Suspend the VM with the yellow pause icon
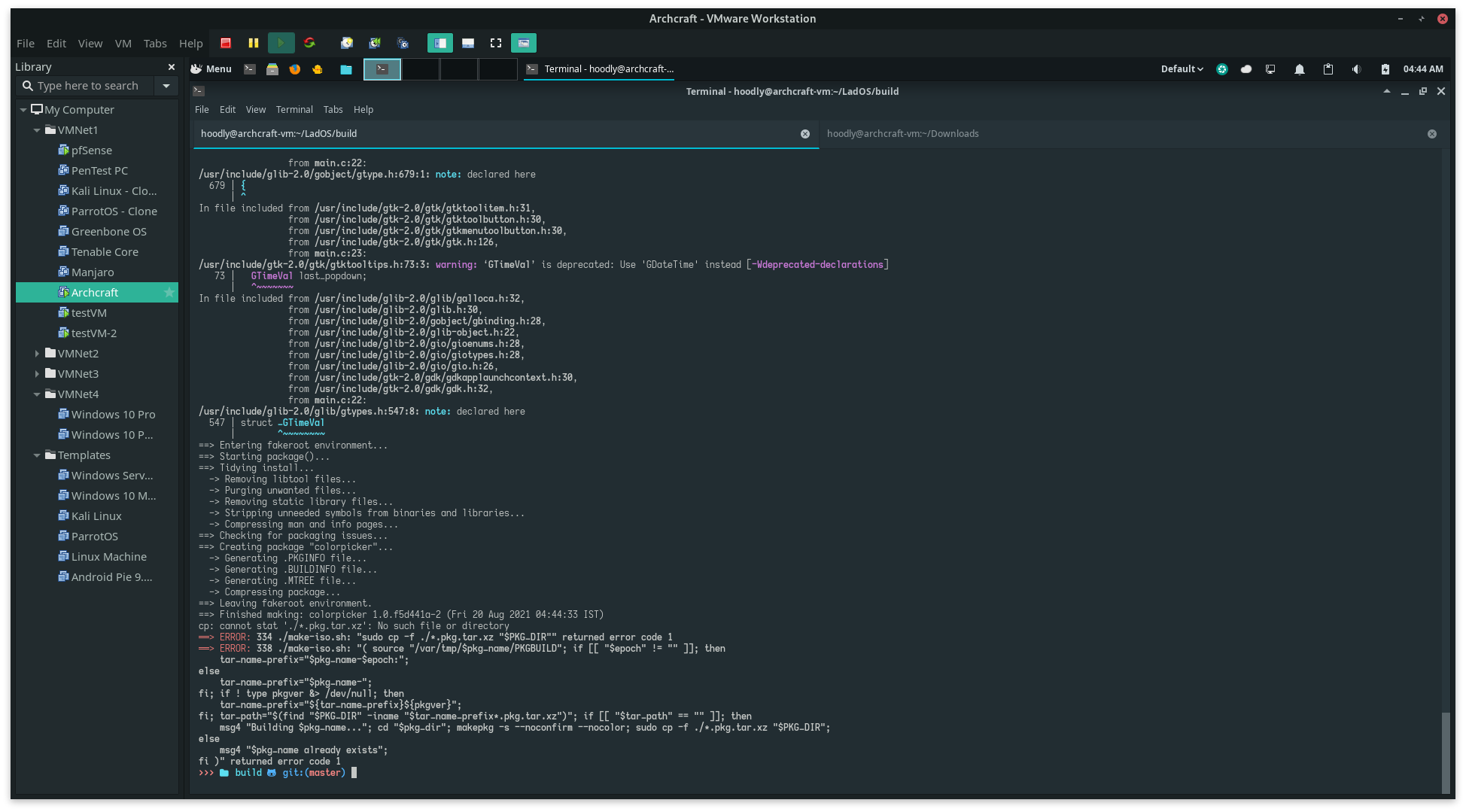1466x812 pixels. pos(254,44)
